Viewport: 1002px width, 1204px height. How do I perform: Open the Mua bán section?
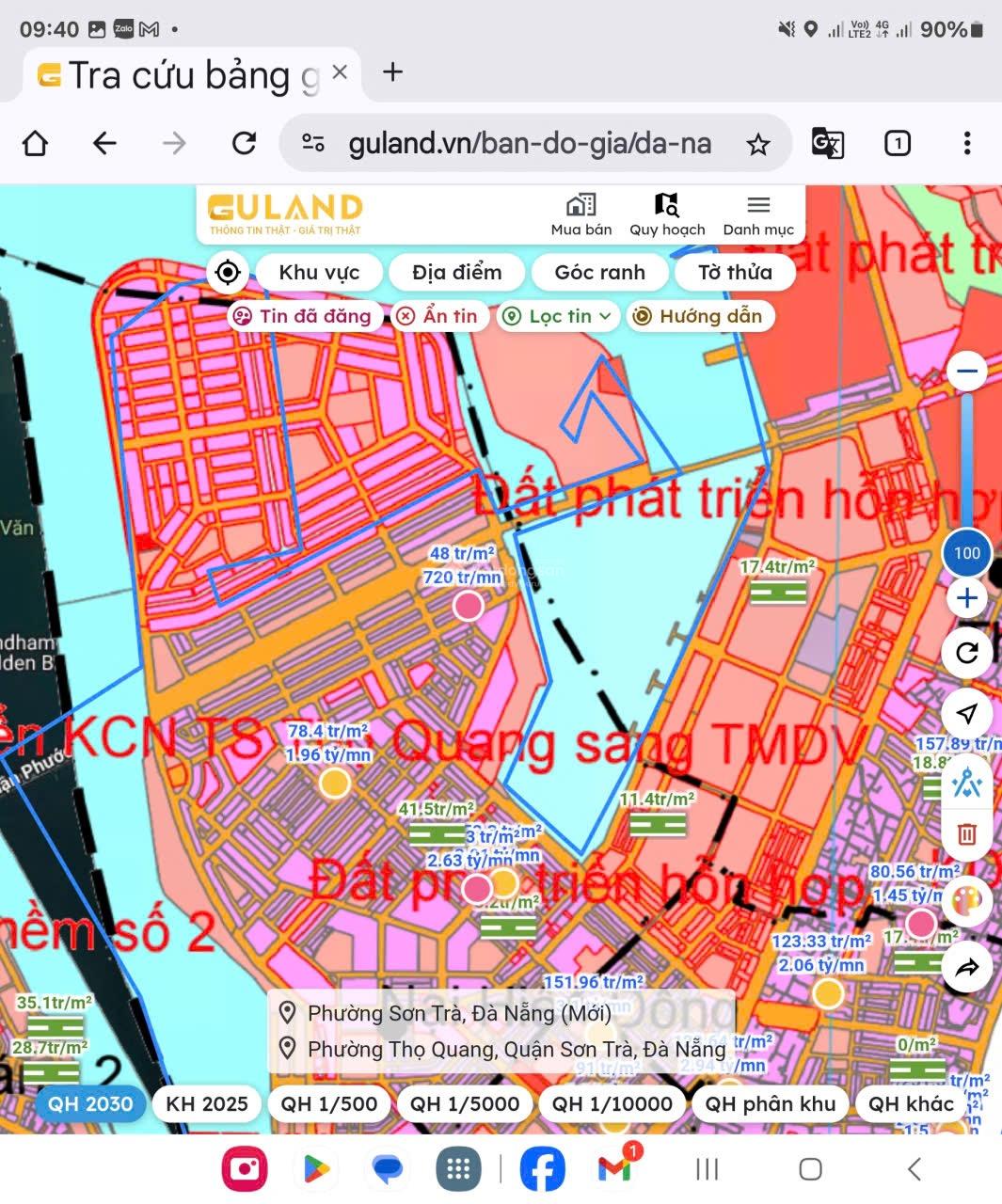(581, 214)
